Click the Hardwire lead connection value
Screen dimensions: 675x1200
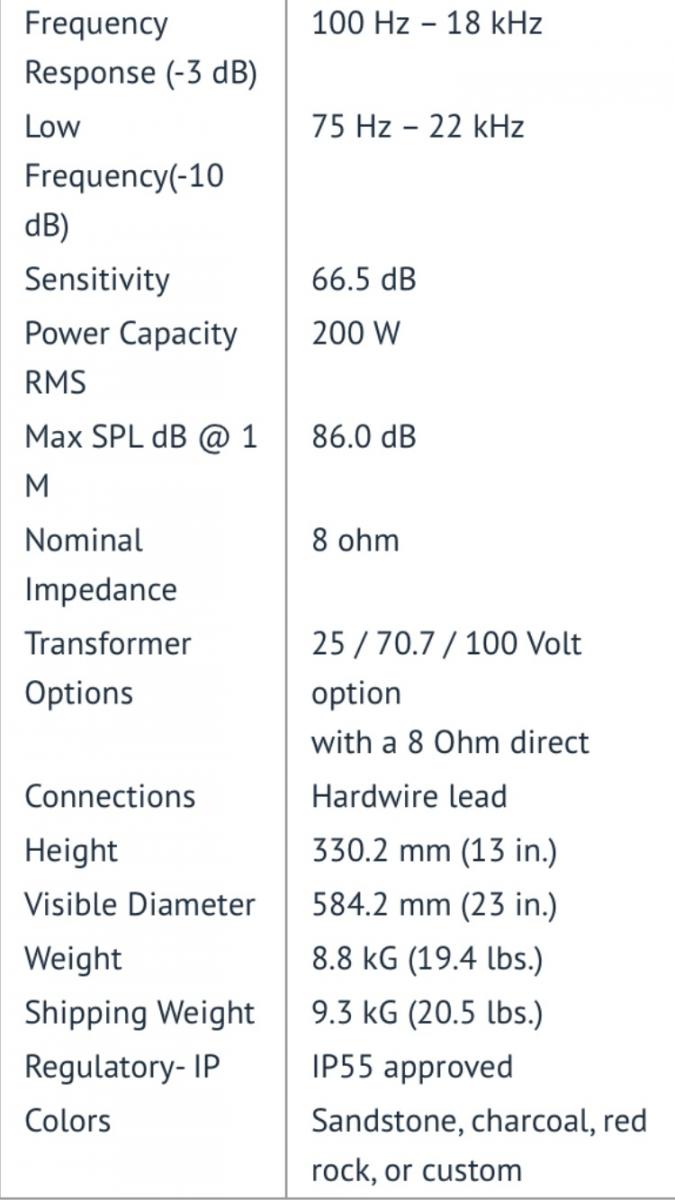pyautogui.click(x=409, y=797)
